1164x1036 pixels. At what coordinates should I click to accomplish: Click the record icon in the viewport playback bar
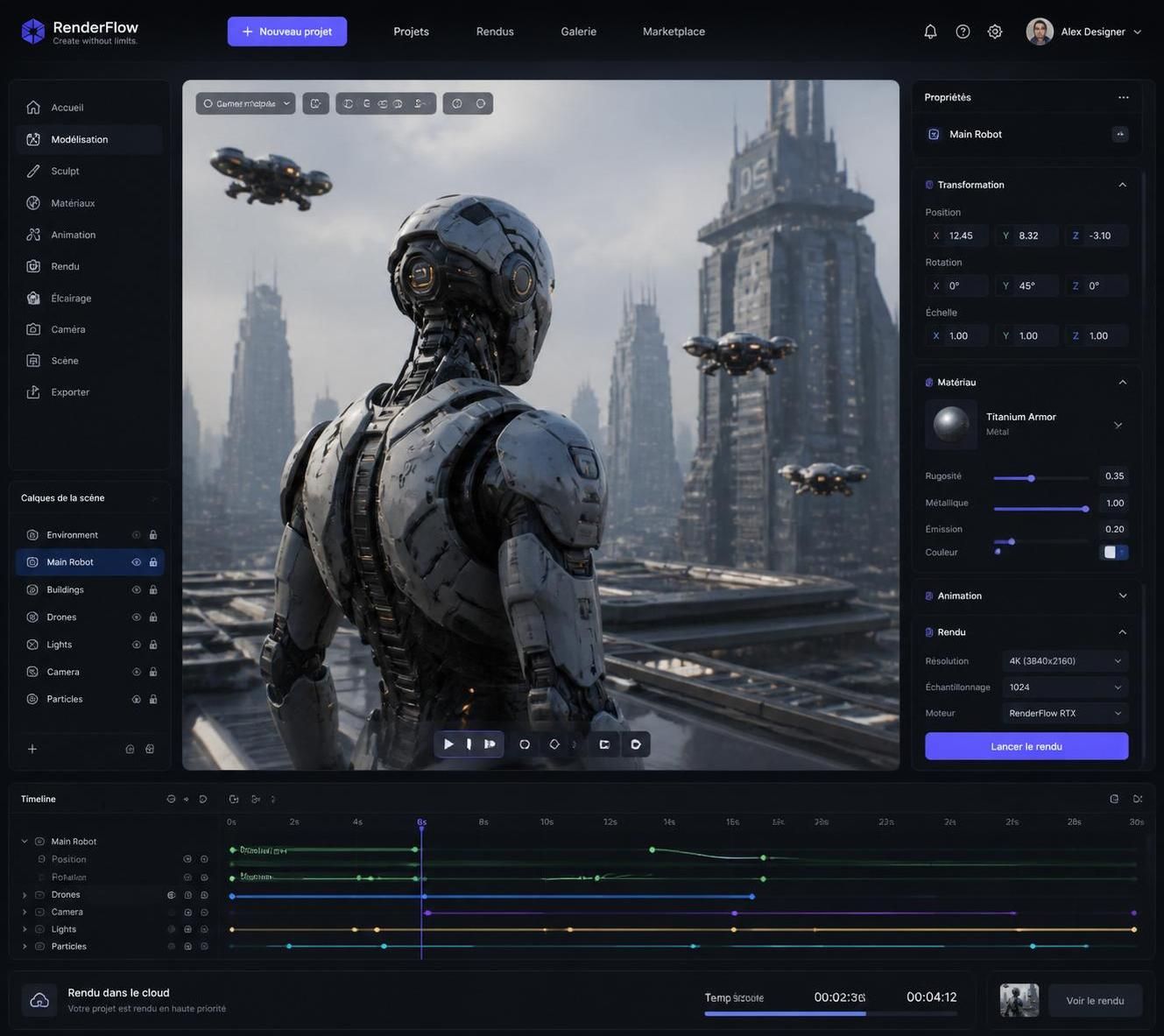coord(636,744)
